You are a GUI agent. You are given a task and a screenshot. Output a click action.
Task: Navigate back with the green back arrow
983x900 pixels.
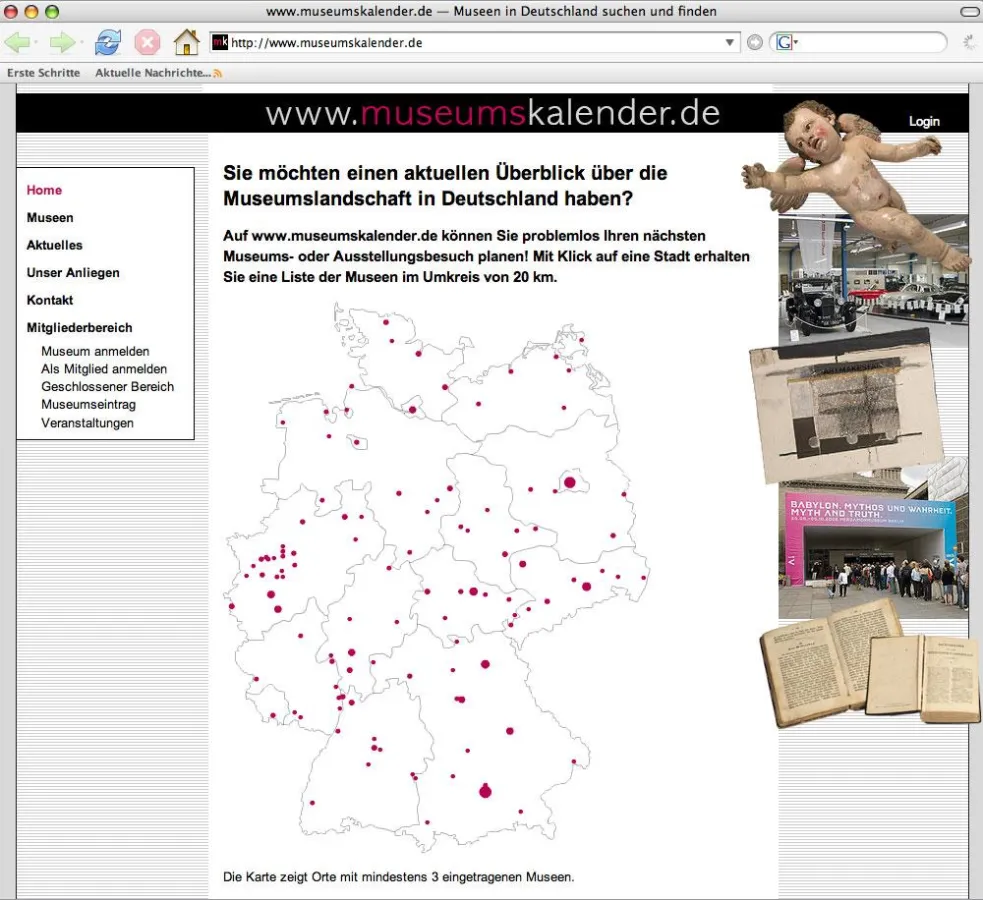[18, 42]
